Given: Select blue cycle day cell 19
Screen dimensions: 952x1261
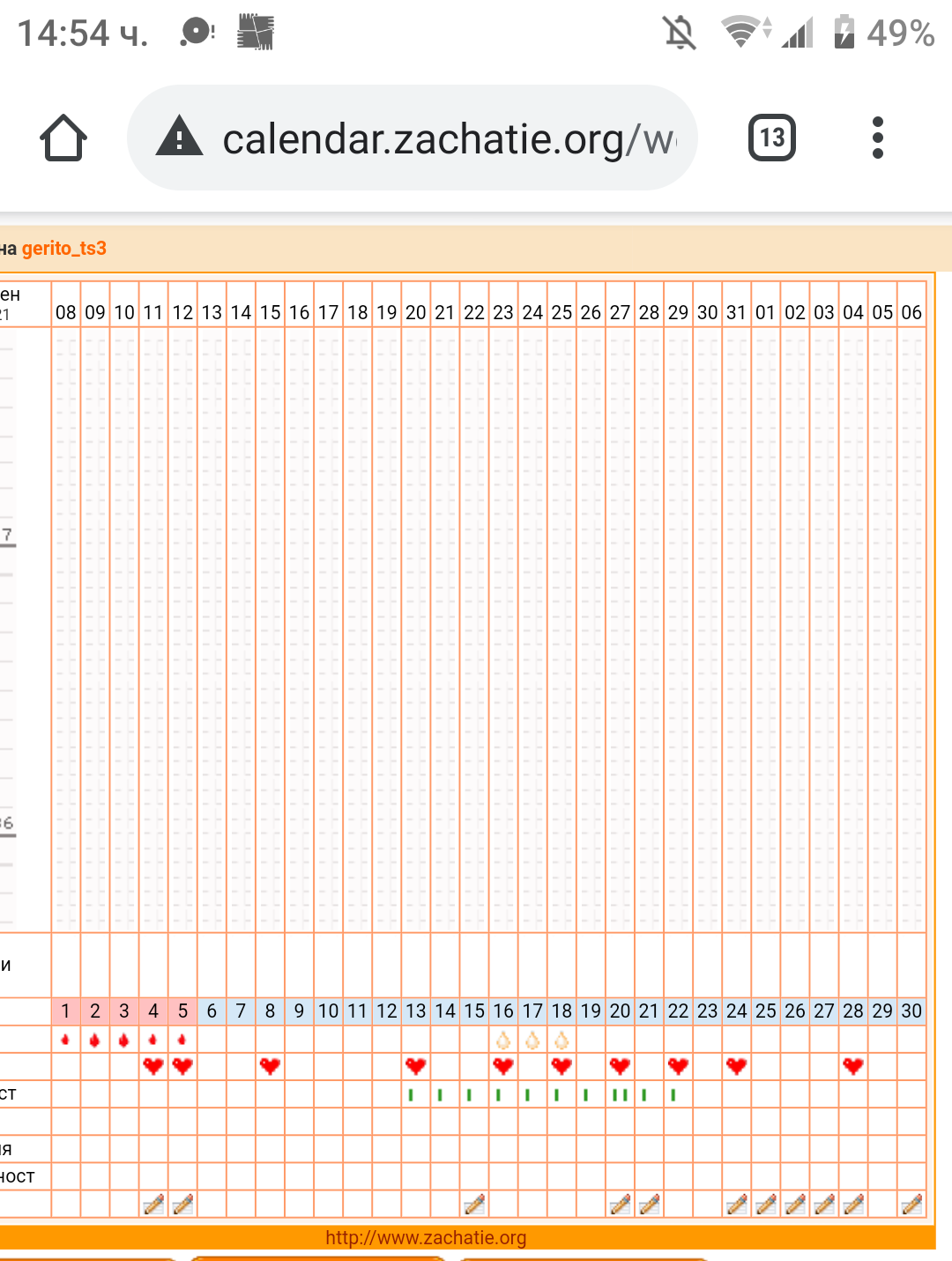Looking at the screenshot, I should [591, 1011].
